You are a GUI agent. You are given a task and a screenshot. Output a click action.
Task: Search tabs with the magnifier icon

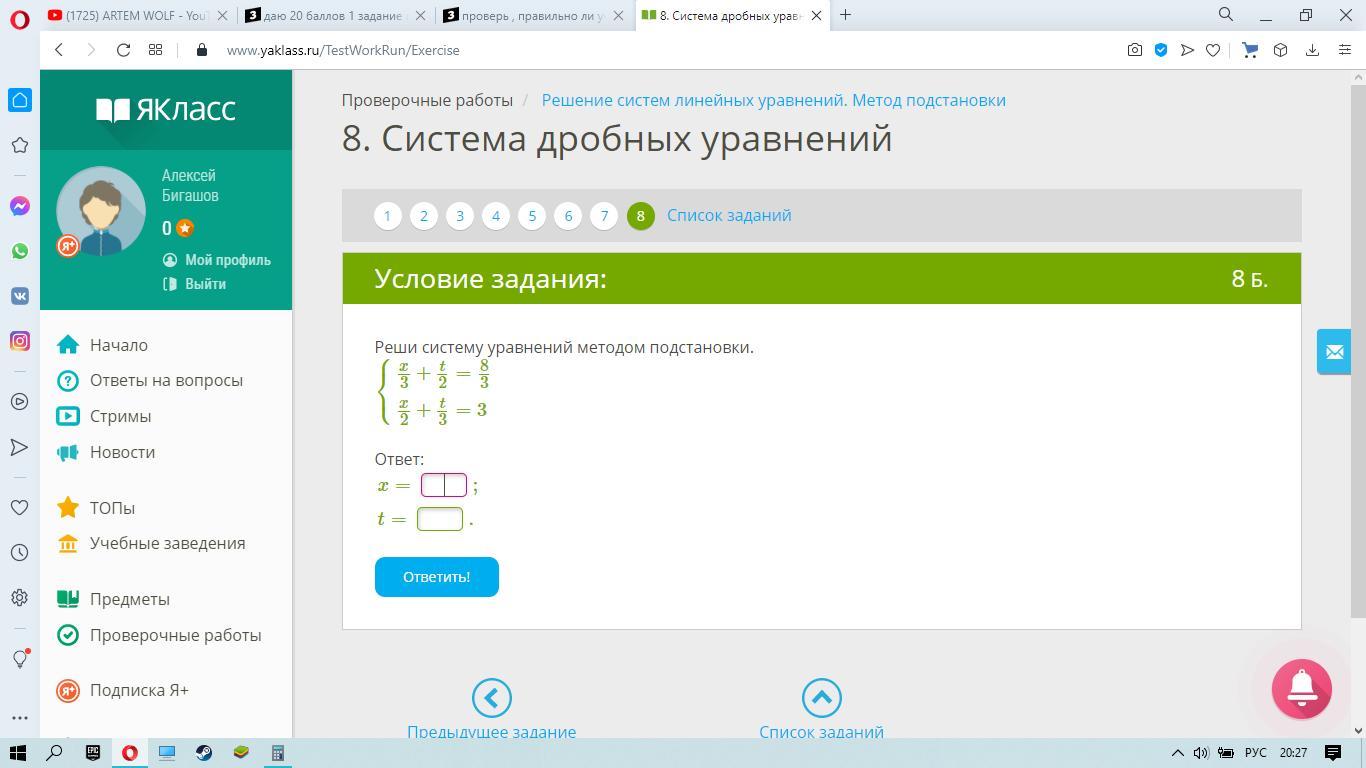click(x=1225, y=14)
